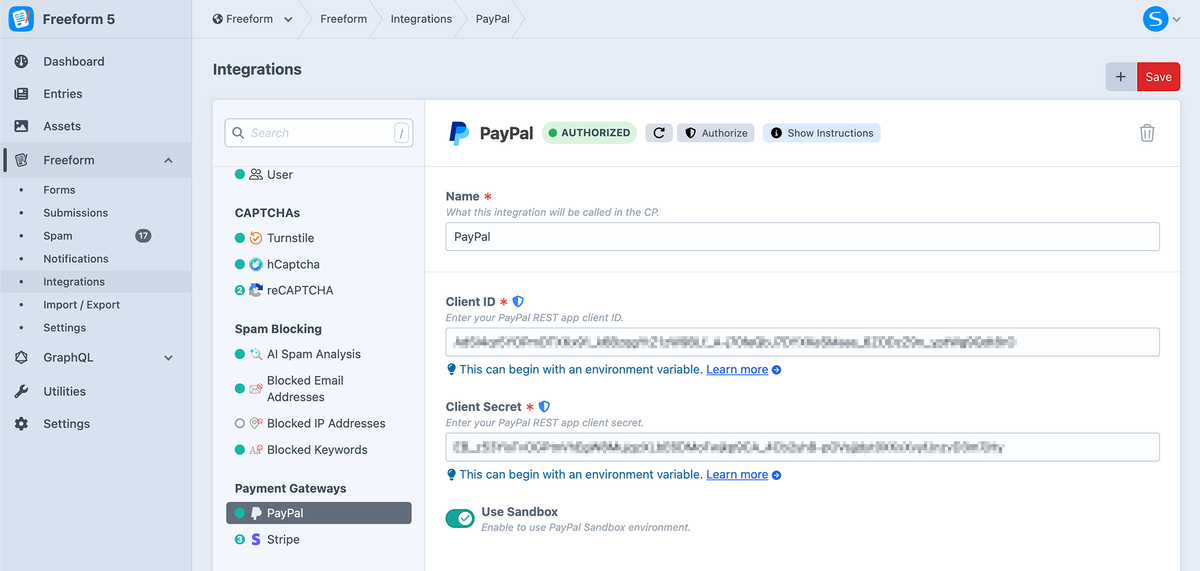
Task: Collapse the Freeform sidebar section
Action: coord(168,161)
